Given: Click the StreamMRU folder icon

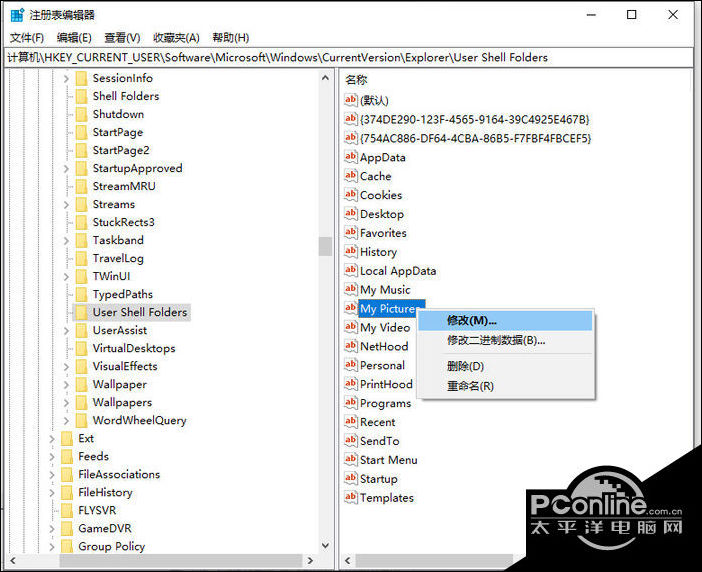Looking at the screenshot, I should [x=81, y=186].
